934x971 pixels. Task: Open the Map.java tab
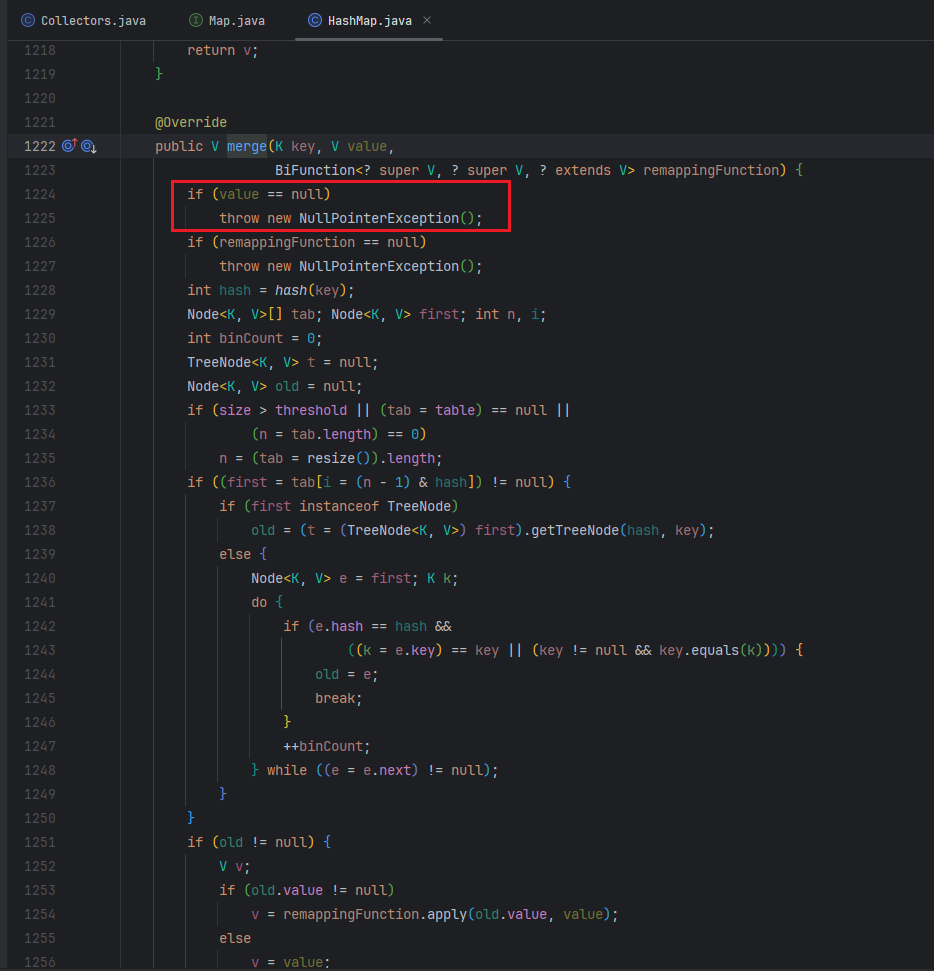click(236, 20)
